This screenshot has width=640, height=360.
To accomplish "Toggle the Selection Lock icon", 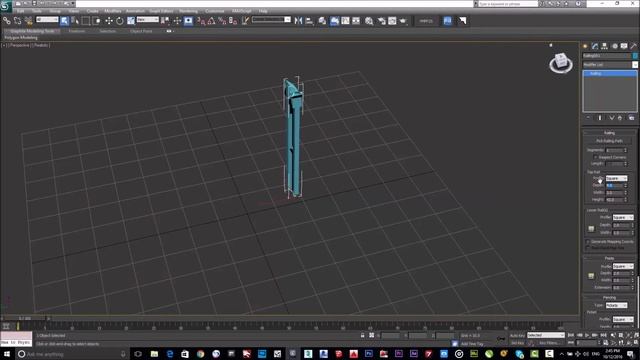I will (x=362, y=335).
